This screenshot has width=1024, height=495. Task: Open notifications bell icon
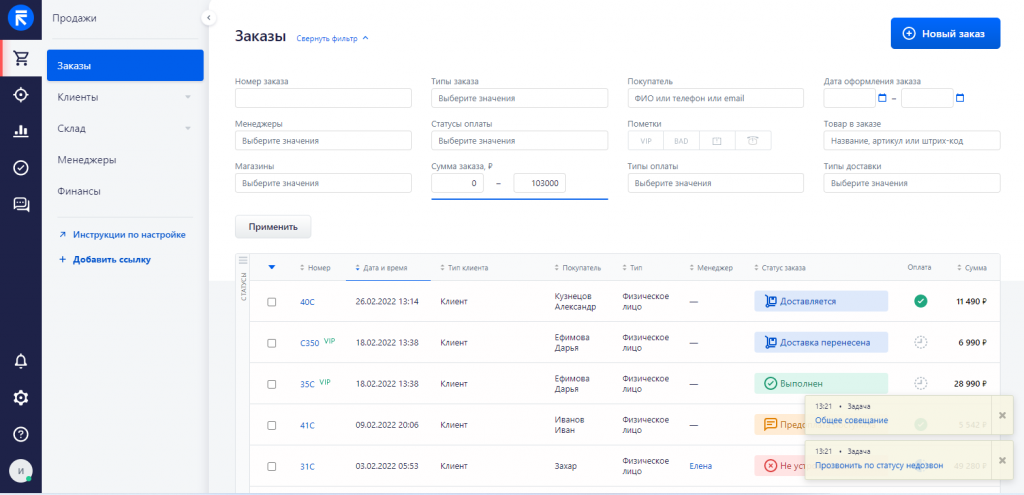coord(21,361)
